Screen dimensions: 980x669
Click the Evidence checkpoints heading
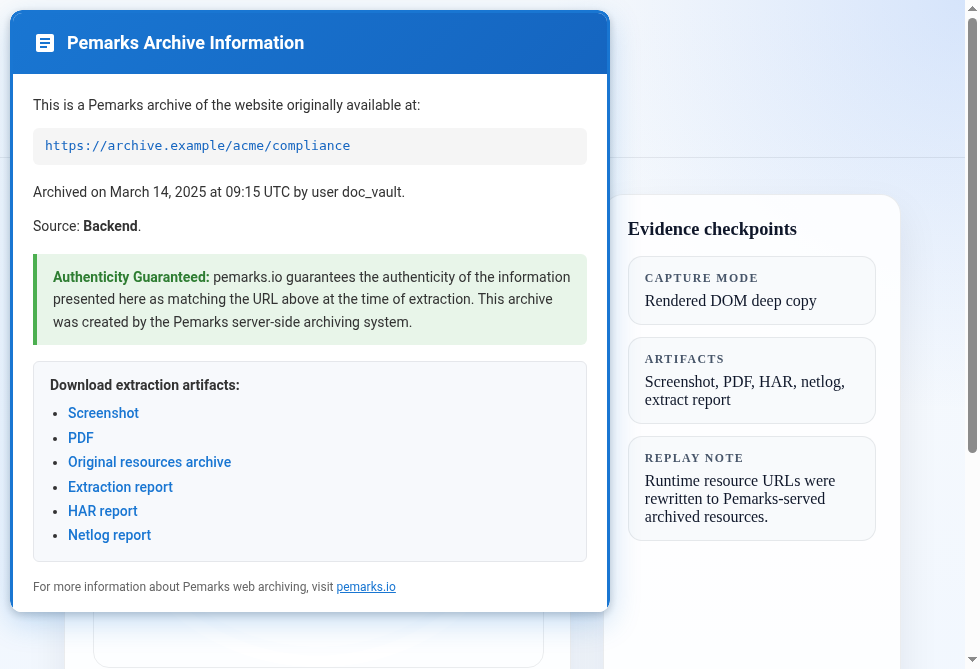tap(712, 229)
